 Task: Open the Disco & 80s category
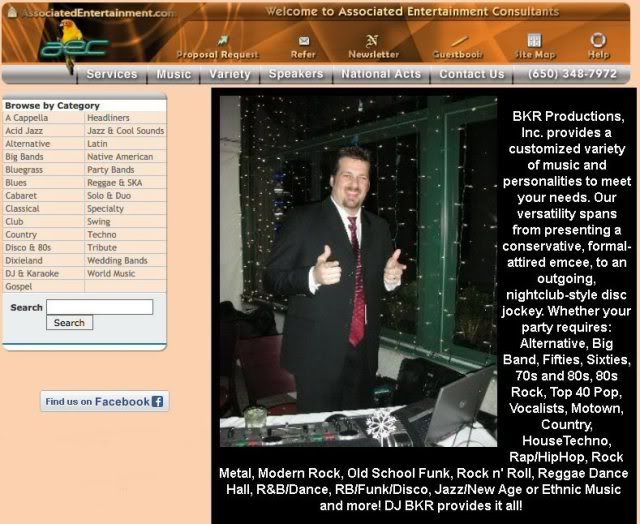(x=28, y=248)
